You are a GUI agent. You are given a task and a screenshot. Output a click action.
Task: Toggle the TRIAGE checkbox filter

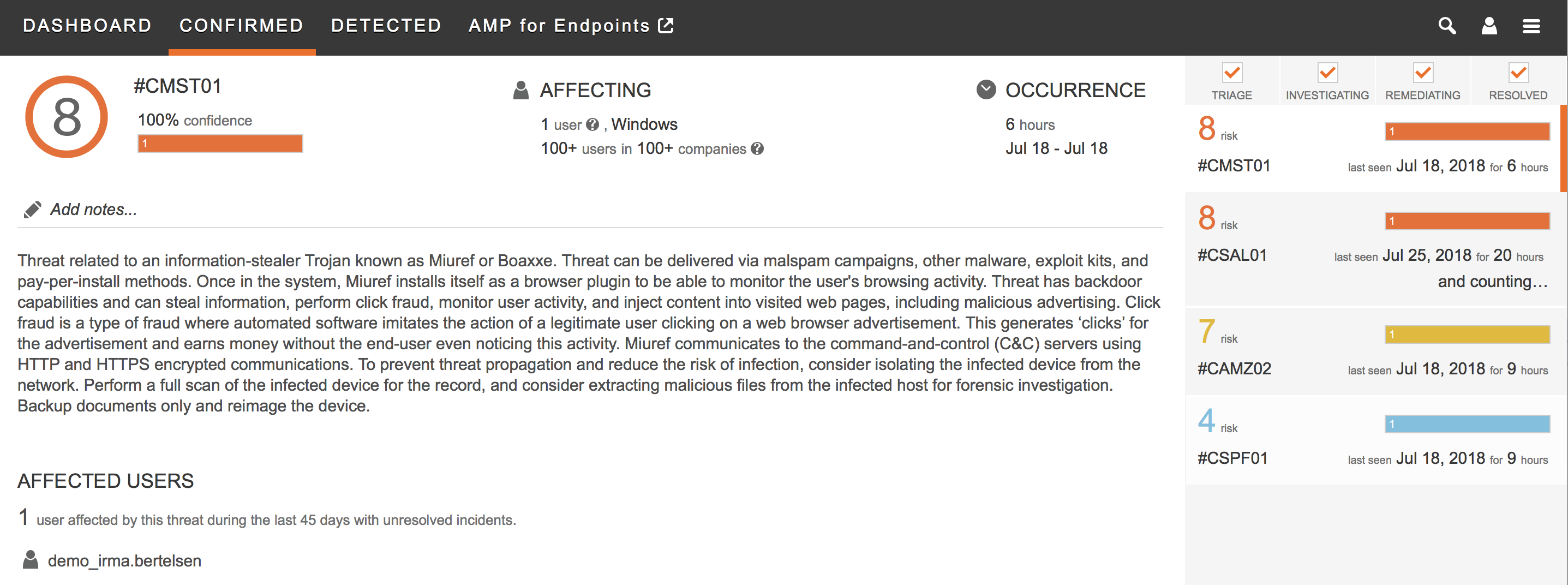click(x=1231, y=73)
